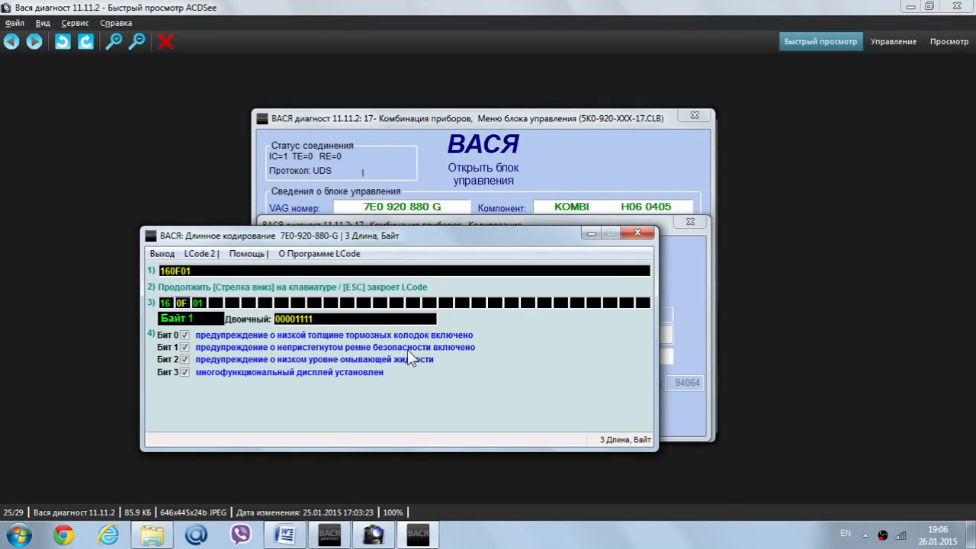Screen dimensions: 976x549
Task: Open the Справка menu
Action: (x=116, y=23)
